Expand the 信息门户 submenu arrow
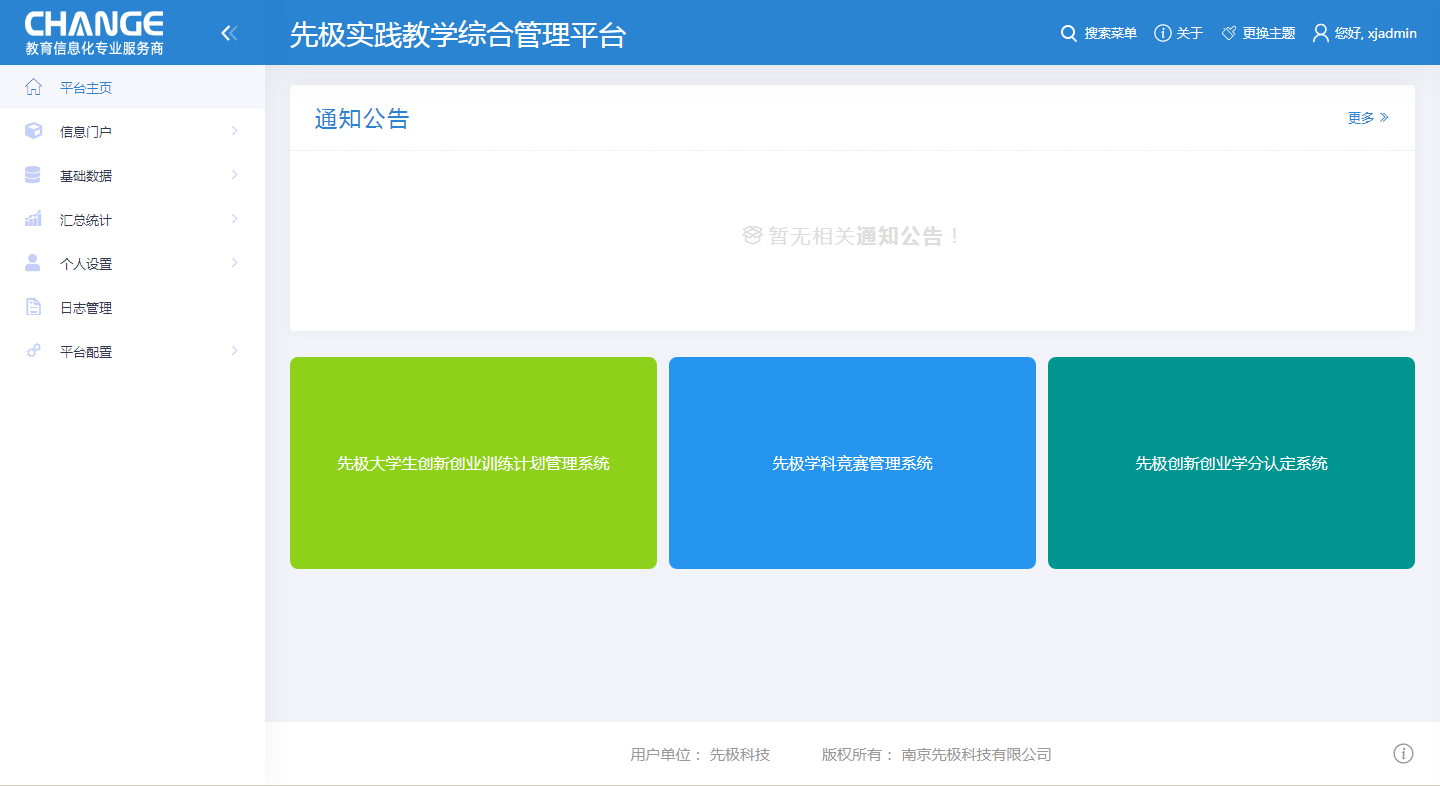The height and width of the screenshot is (786, 1440). pos(234,131)
